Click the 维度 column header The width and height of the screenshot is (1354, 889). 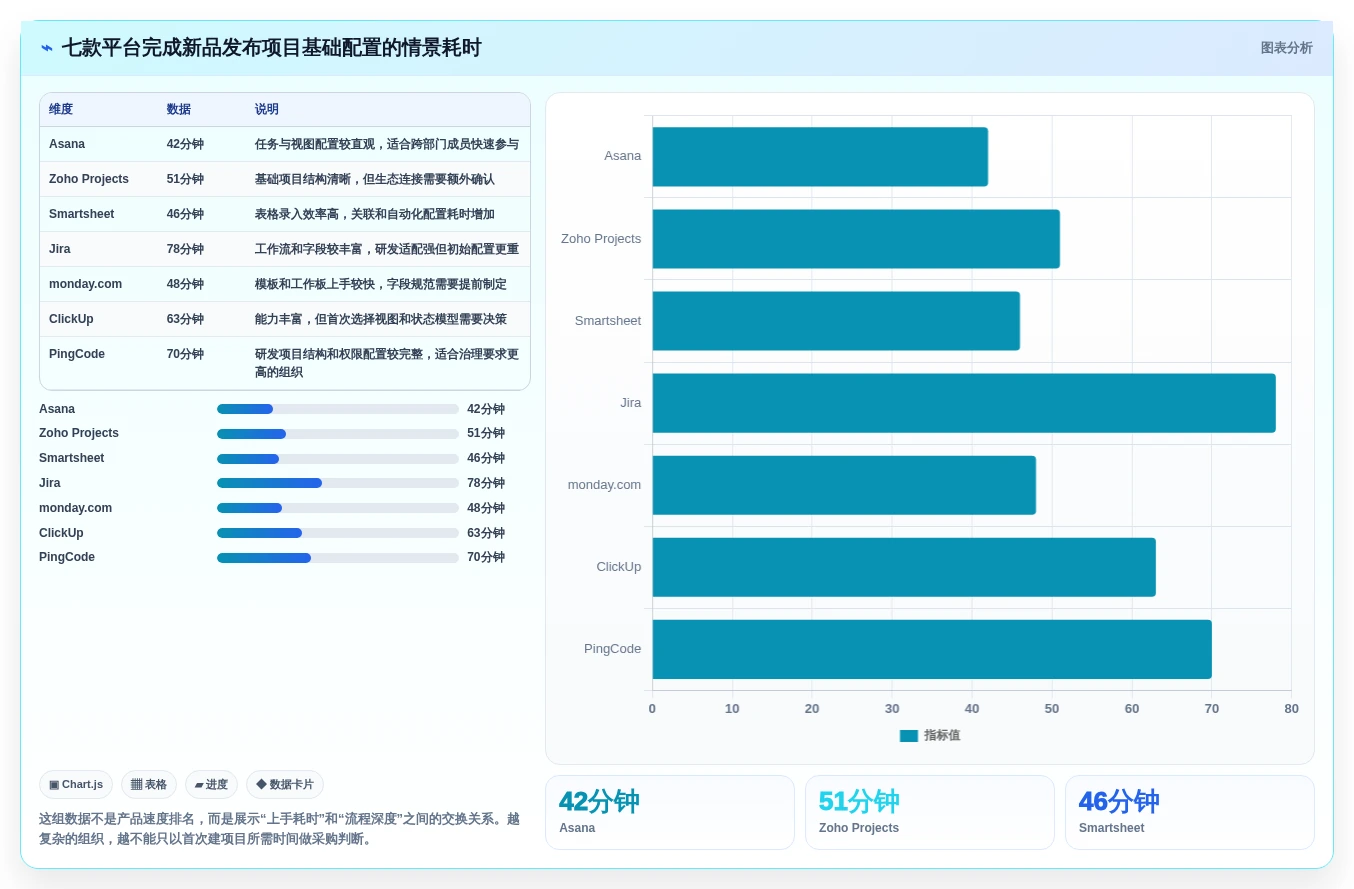pos(61,109)
